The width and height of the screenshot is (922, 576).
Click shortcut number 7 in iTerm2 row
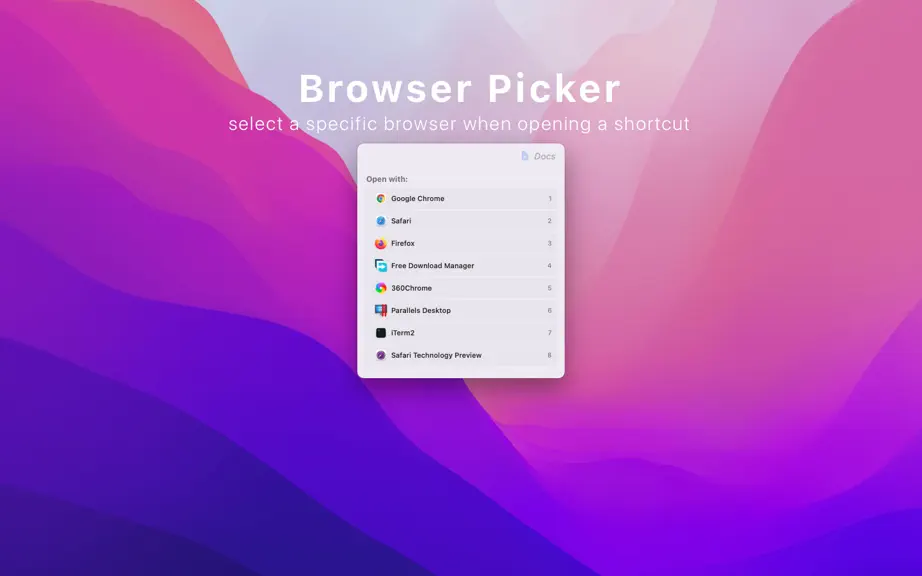pos(550,333)
